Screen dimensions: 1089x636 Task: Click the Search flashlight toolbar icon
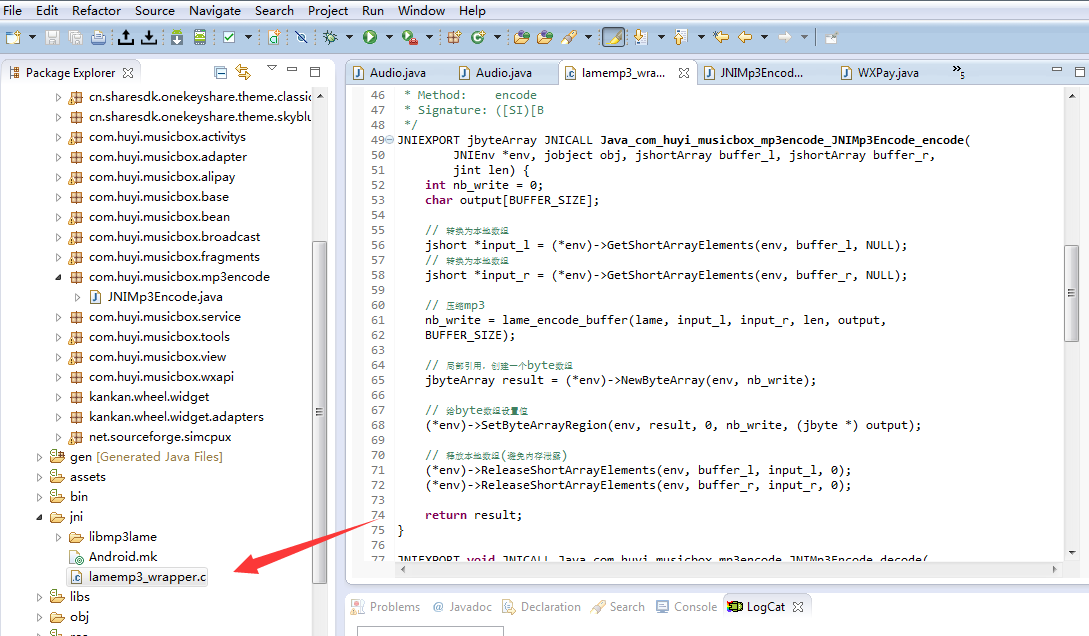coord(570,37)
